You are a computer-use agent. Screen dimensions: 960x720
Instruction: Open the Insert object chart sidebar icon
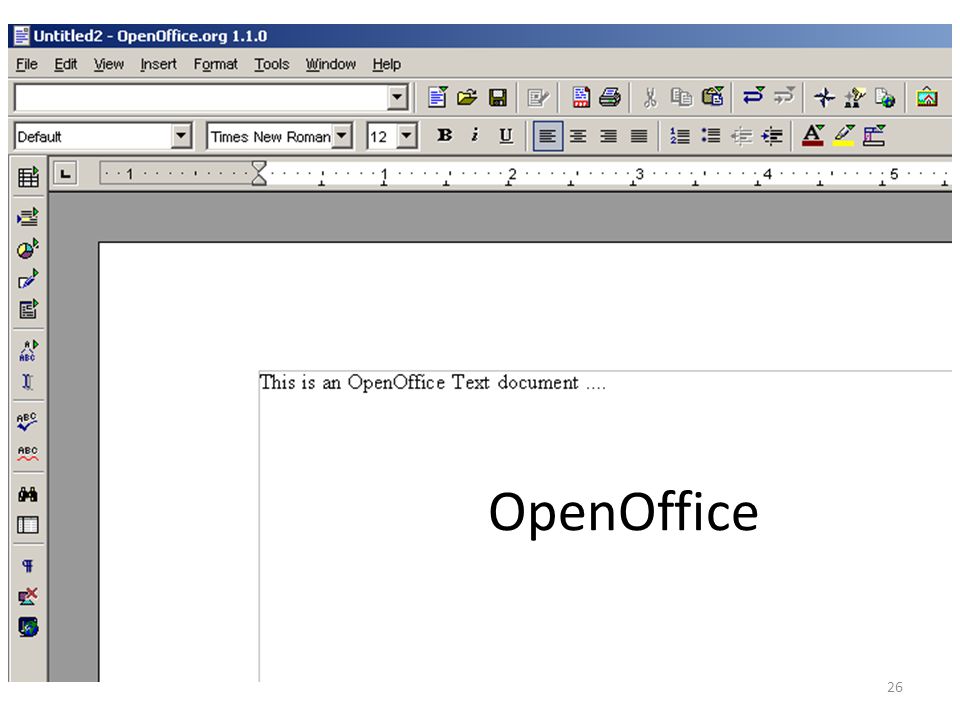click(28, 248)
